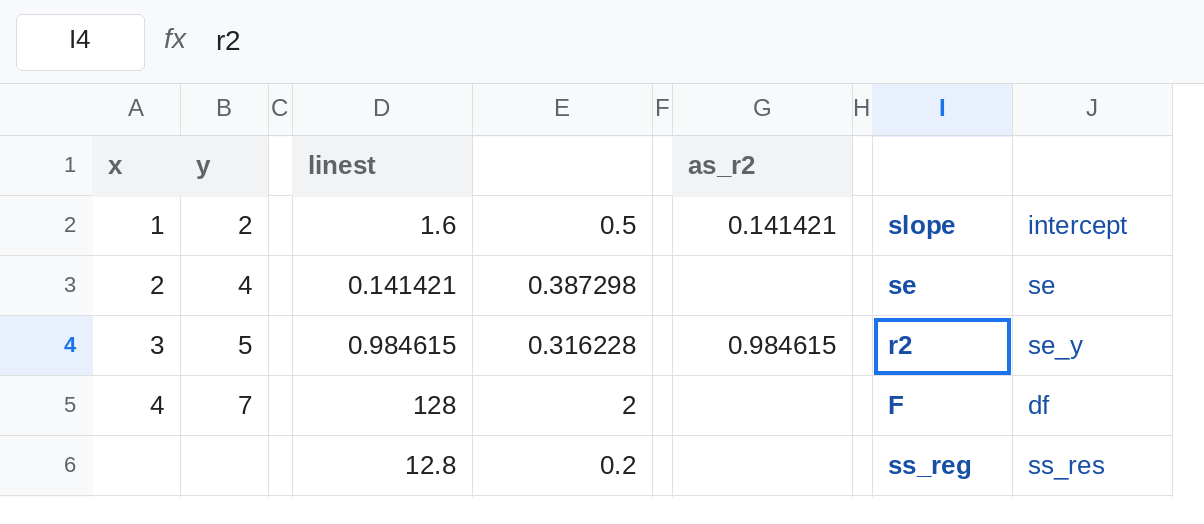Click cell D2 with value 1.6

382,225
